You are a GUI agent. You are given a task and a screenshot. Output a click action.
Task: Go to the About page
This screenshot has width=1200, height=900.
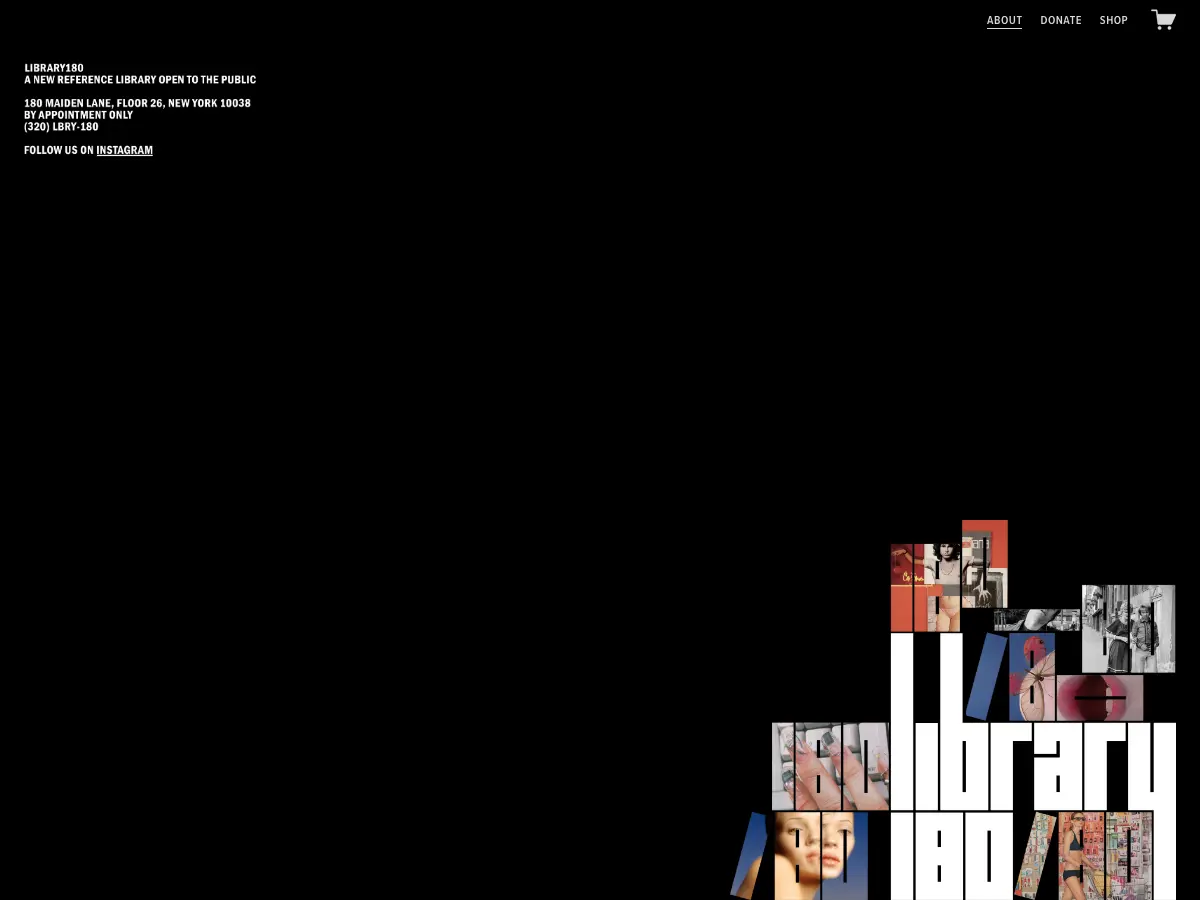coord(1004,20)
